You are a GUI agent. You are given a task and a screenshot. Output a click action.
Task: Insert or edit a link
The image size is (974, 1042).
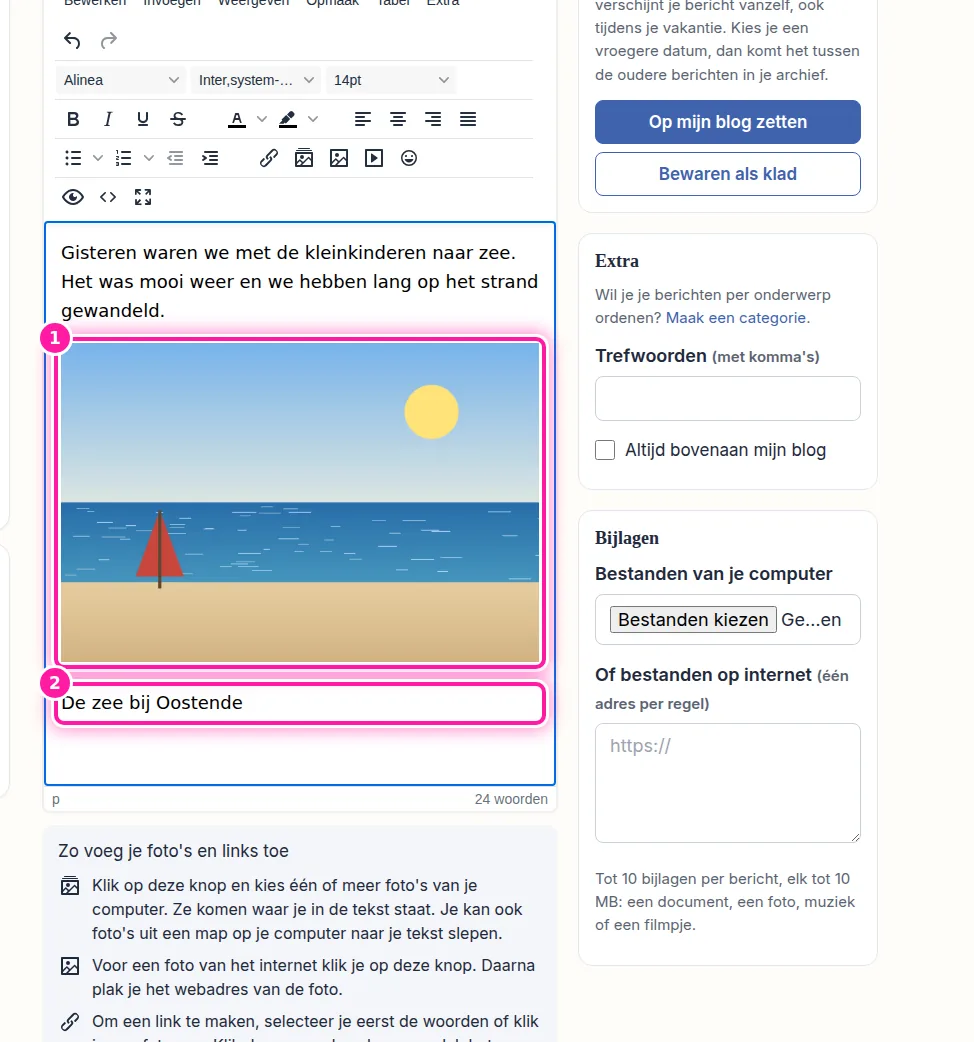click(268, 158)
